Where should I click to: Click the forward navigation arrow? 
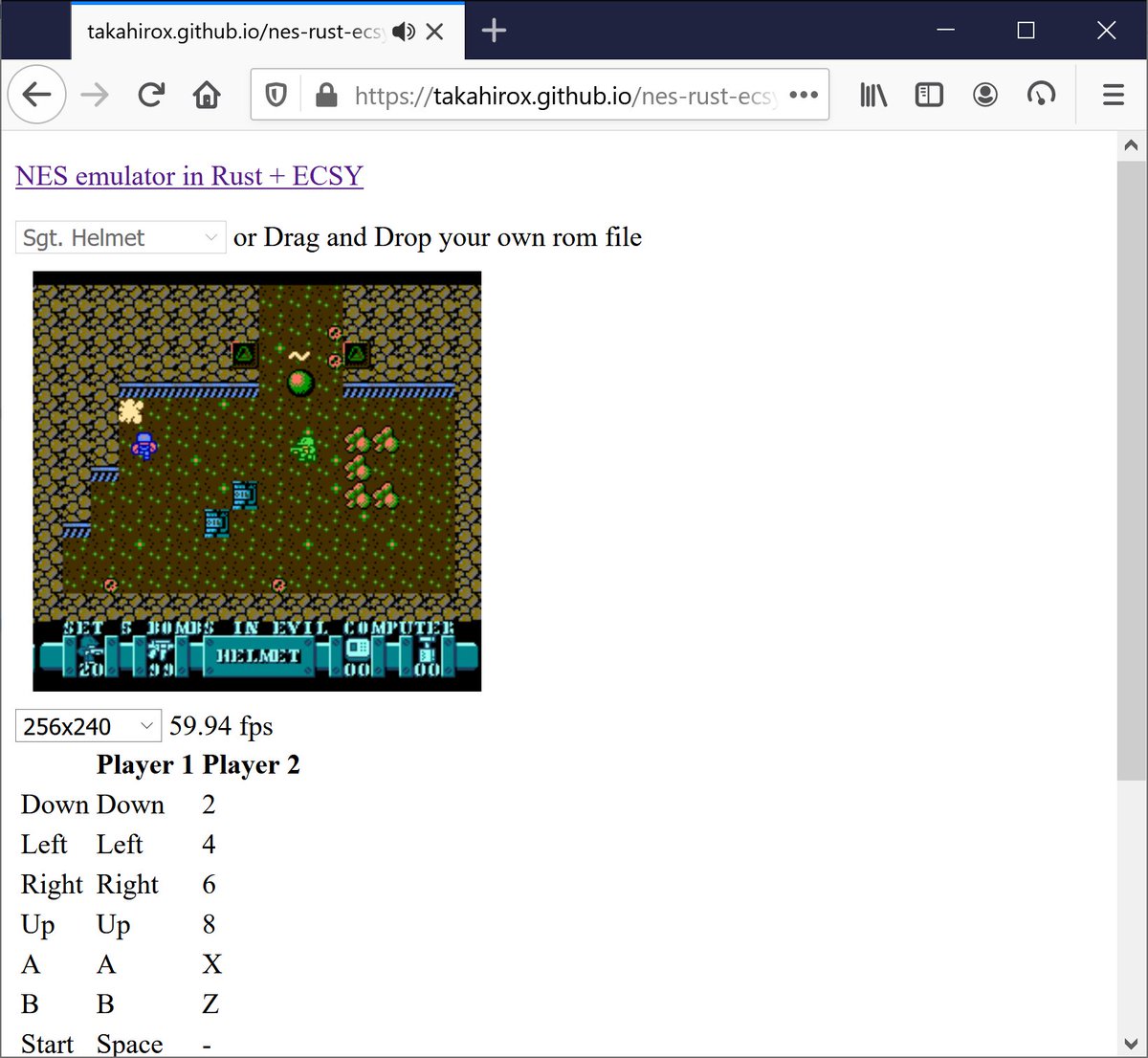coord(94,95)
